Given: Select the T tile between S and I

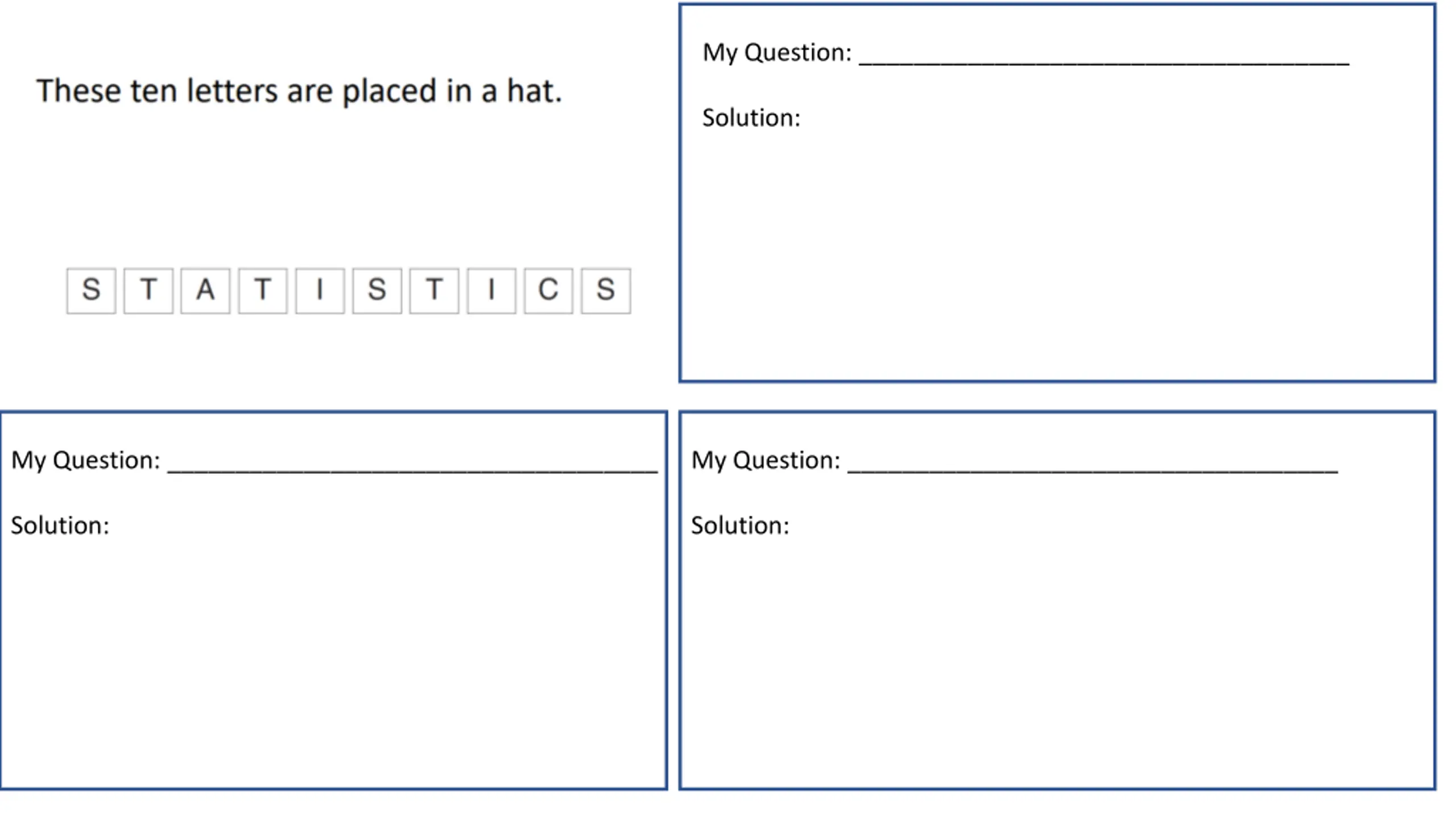Looking at the screenshot, I should 434,291.
